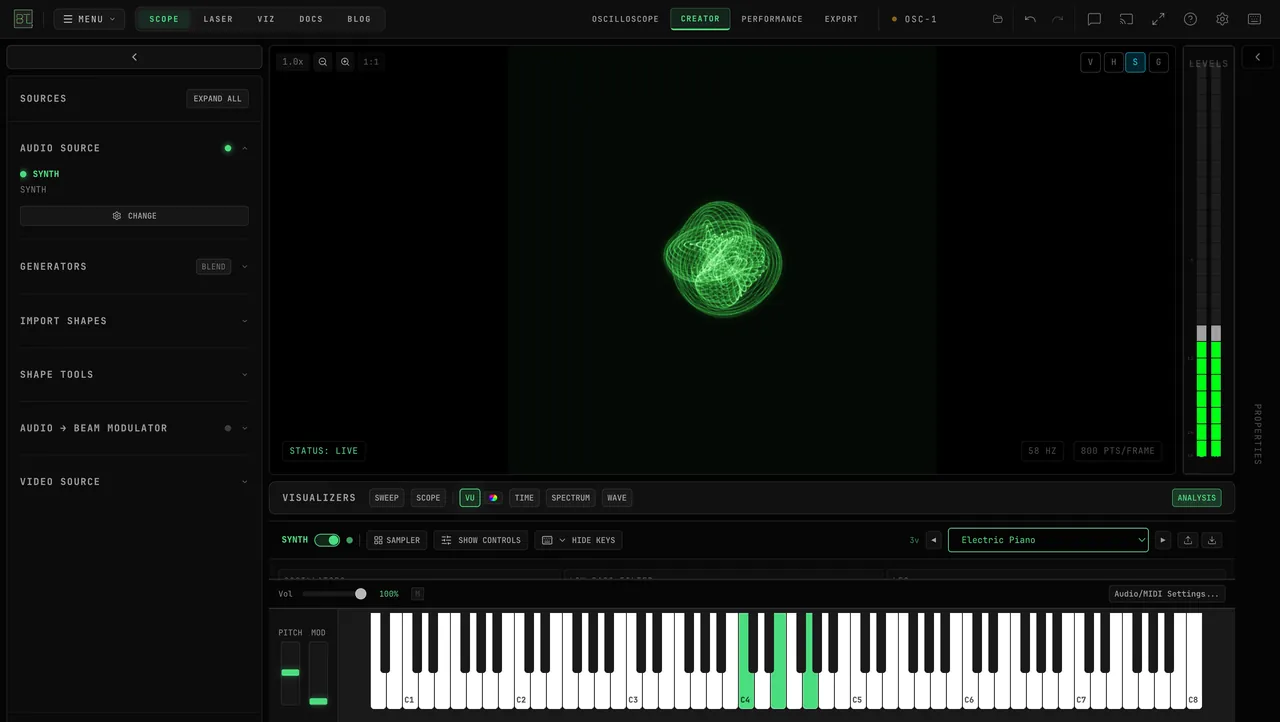Screen dimensions: 1280x722
Task: Enter fullscreen with the expand arrows icon
Action: (x=1158, y=19)
